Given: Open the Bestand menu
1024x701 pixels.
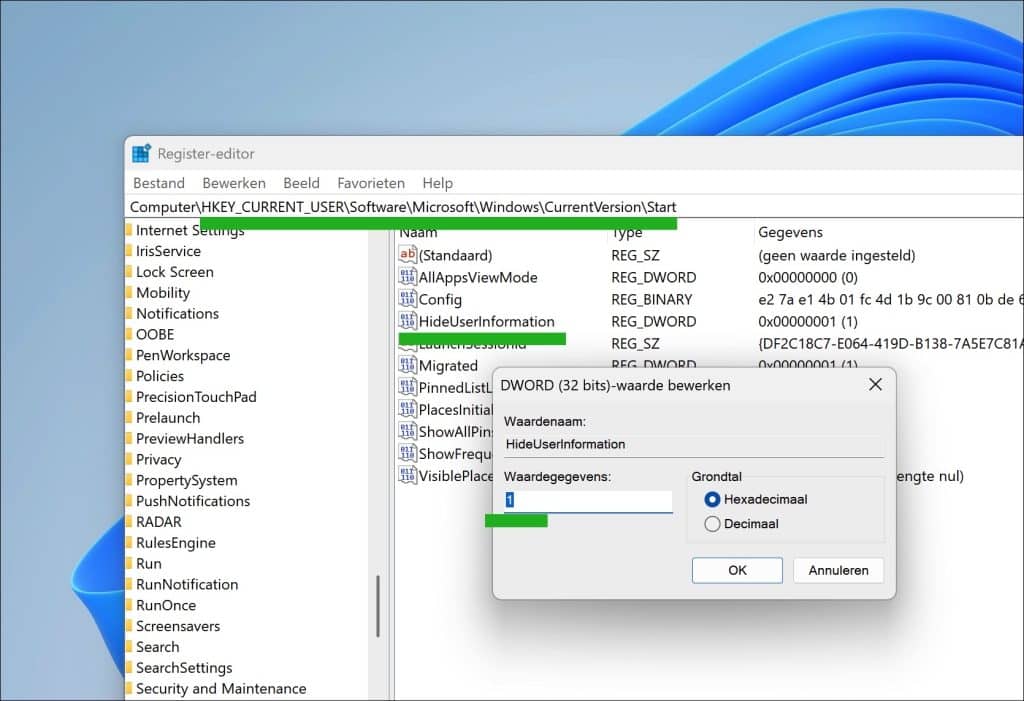Looking at the screenshot, I should [x=159, y=183].
